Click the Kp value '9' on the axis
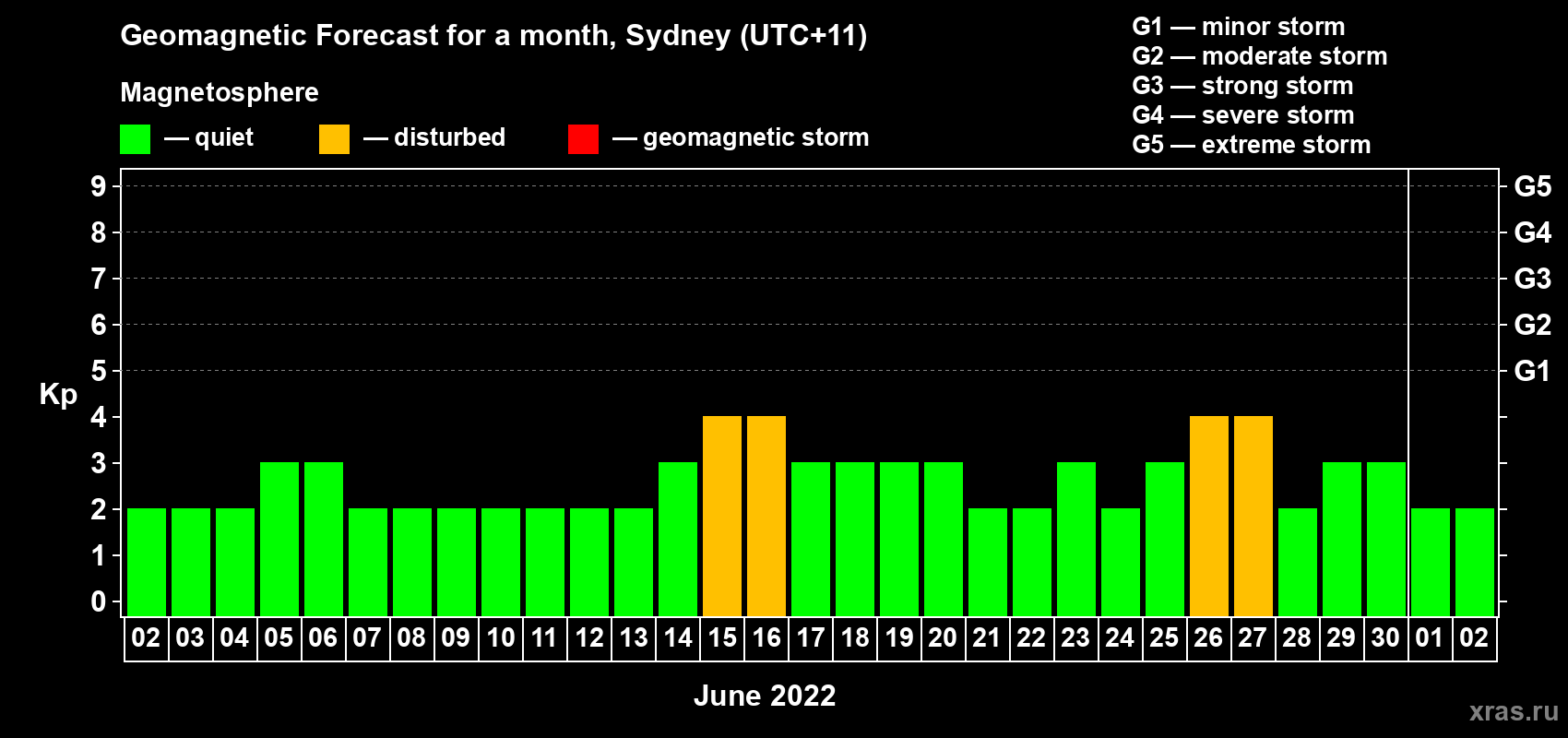This screenshot has width=1568, height=738. point(99,186)
